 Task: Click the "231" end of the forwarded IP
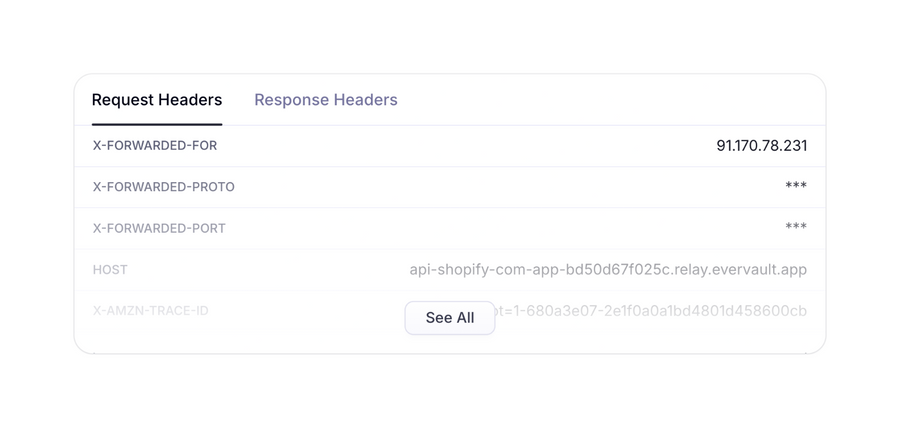794,146
